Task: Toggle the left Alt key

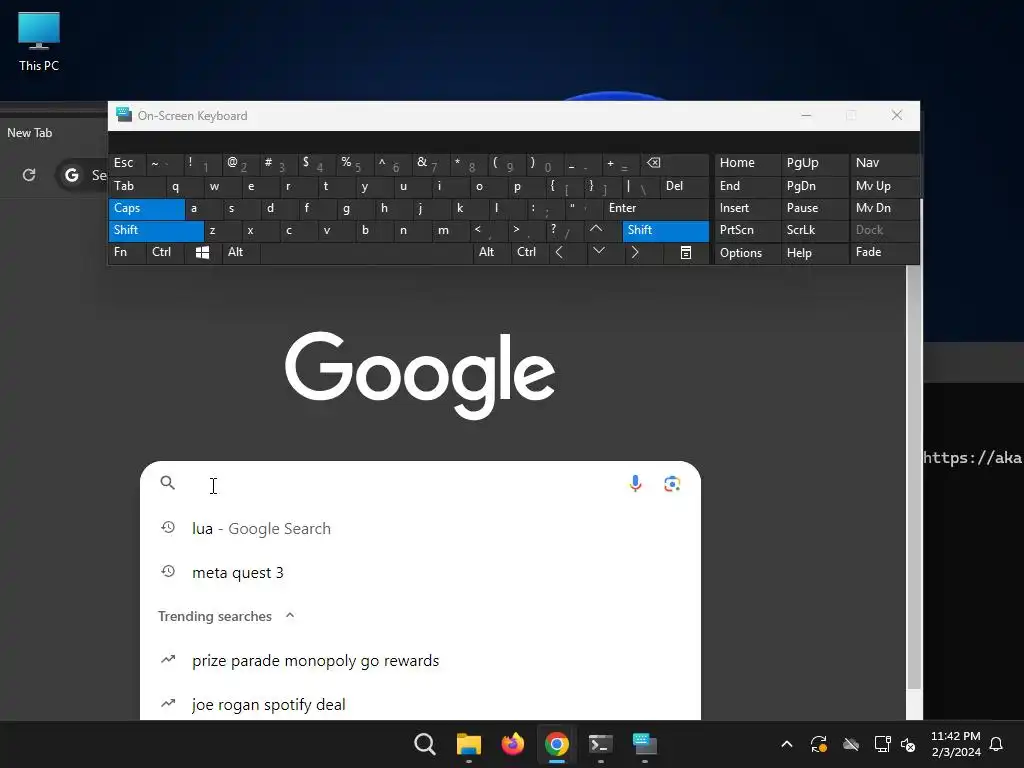Action: tap(240, 253)
